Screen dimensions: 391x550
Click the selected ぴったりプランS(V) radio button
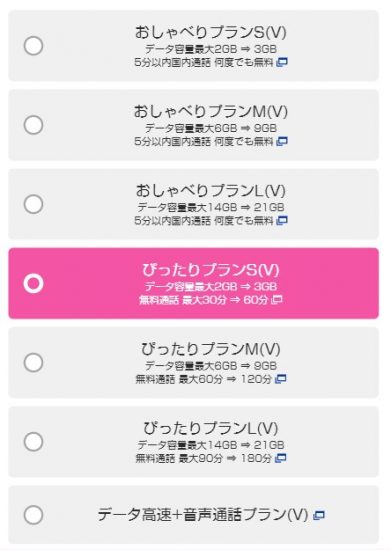click(33, 283)
